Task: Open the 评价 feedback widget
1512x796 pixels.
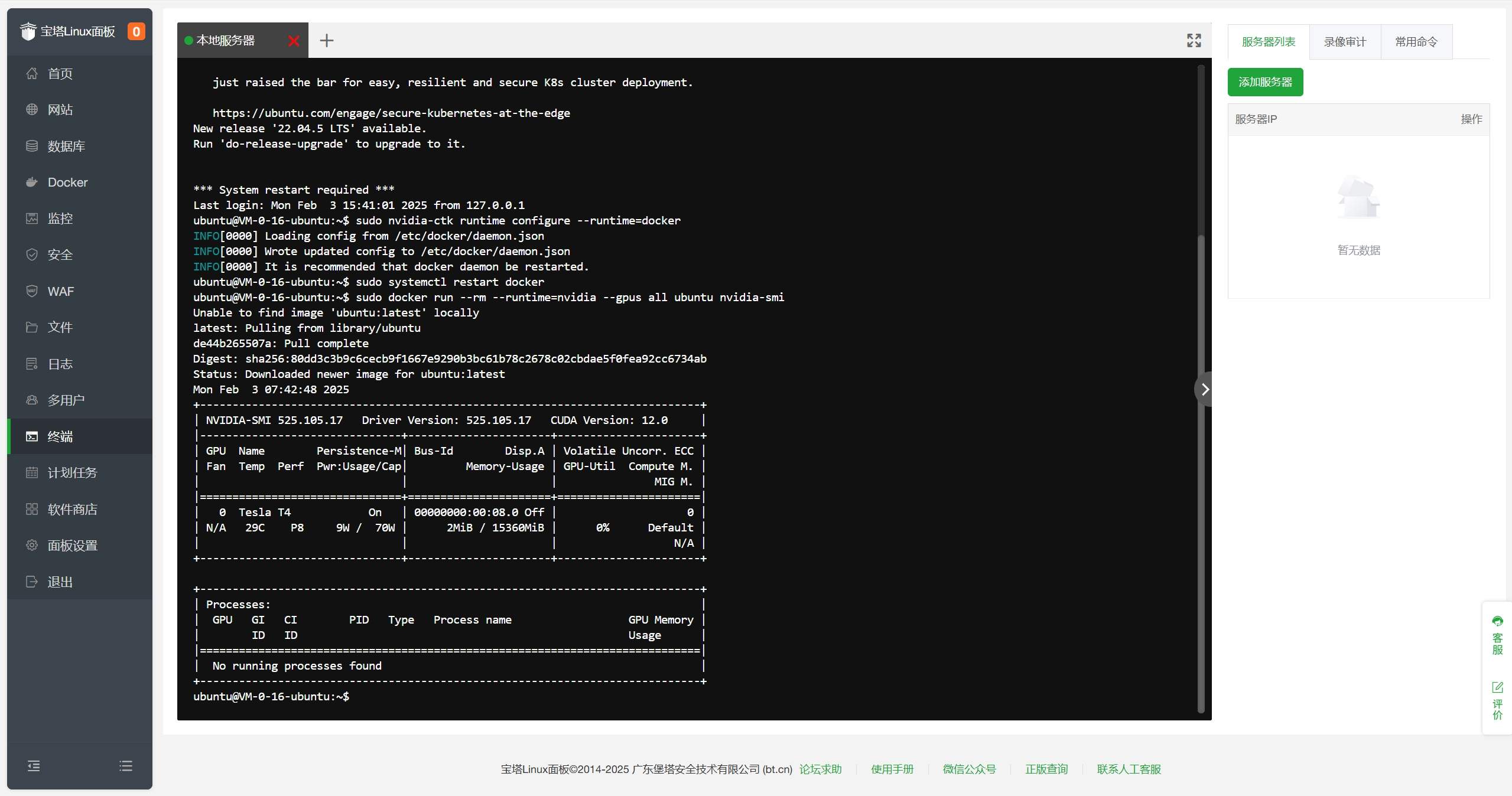Action: pyautogui.click(x=1497, y=701)
